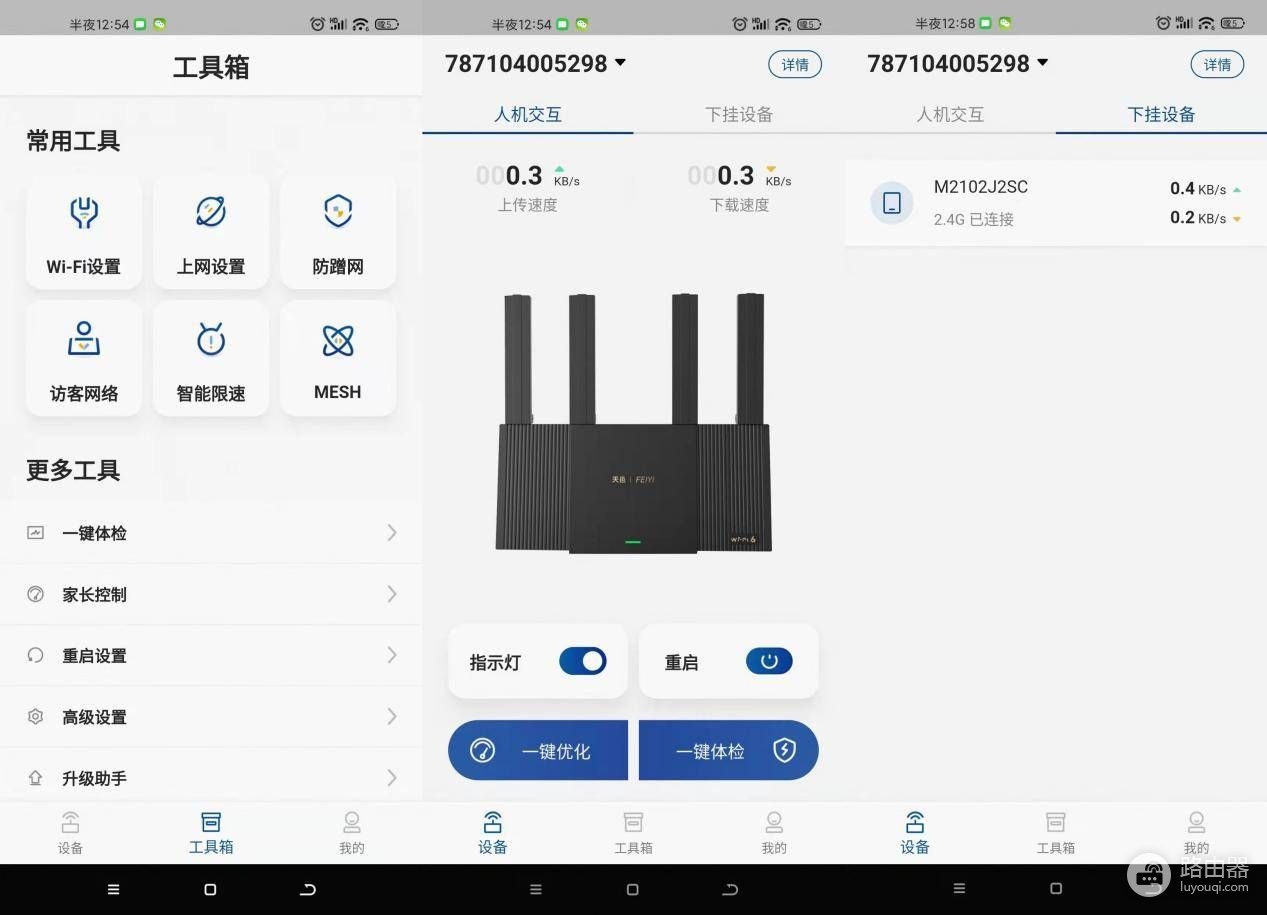Tap 我的 icon in middle screen nav
Viewport: 1267px width, 915px height.
pyautogui.click(x=774, y=822)
